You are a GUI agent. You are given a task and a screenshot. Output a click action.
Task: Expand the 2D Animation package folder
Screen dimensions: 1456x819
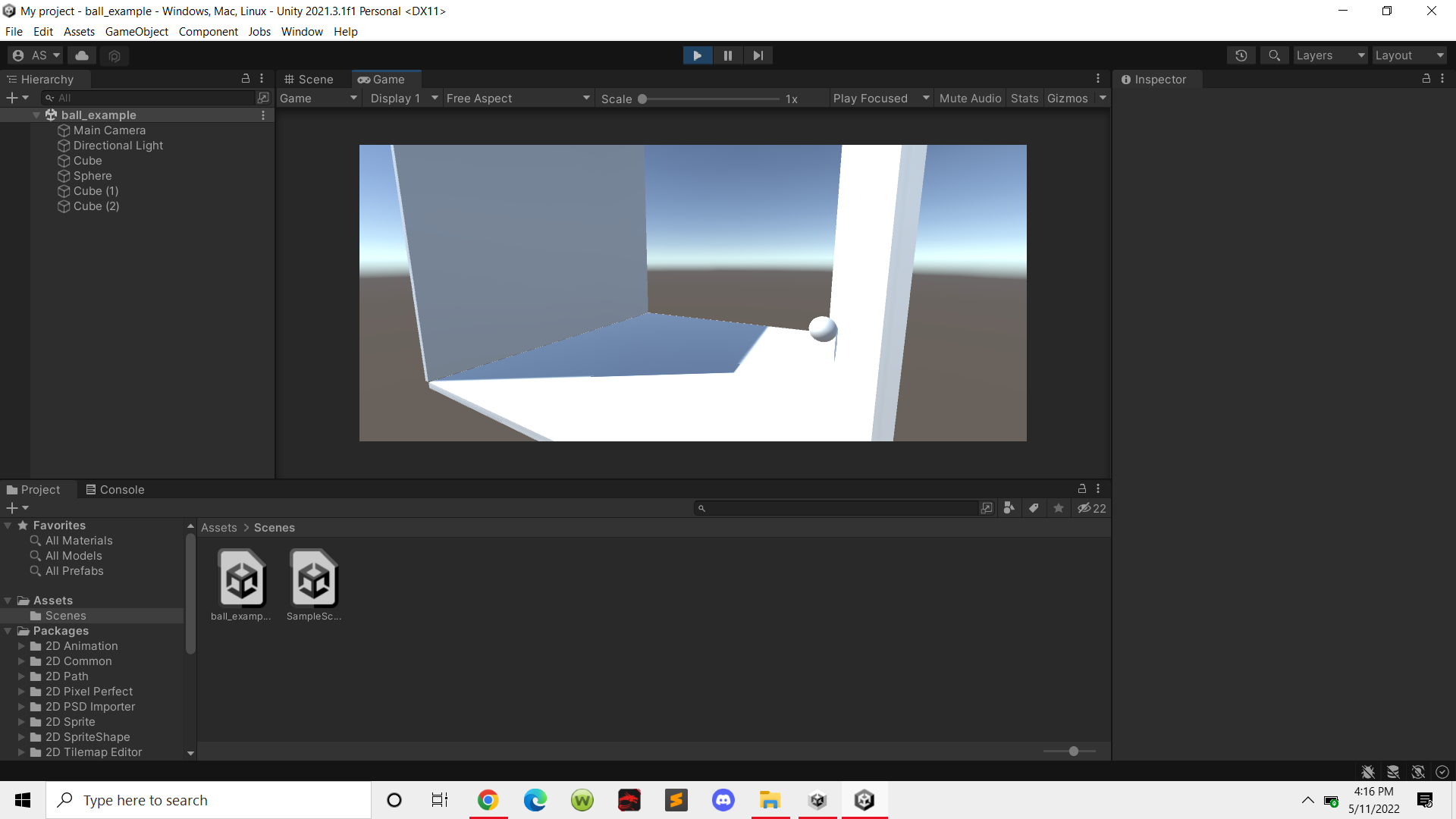(x=21, y=646)
